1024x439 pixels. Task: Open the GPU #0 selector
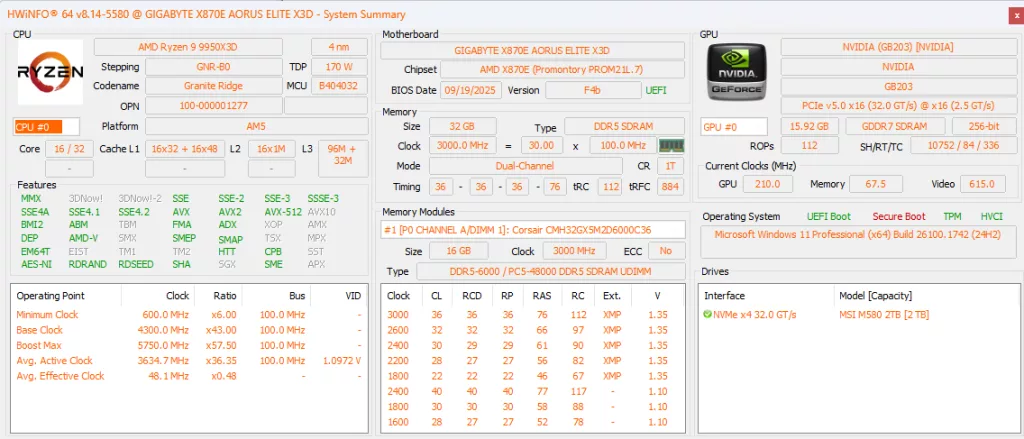734,127
